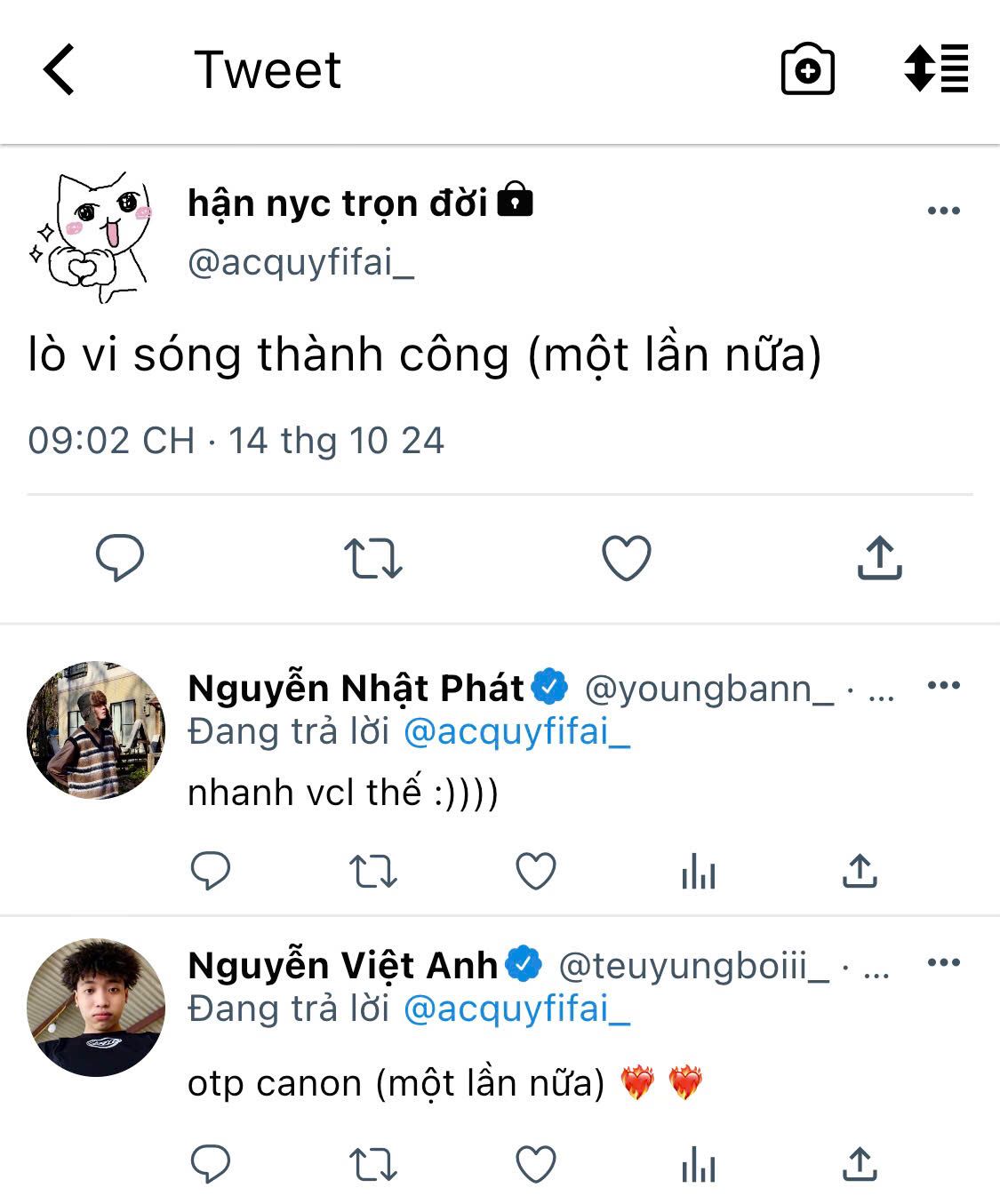This screenshot has width=1000, height=1204.
Task: Share Nguyễn Việt Anh's reply
Action: (x=859, y=1164)
